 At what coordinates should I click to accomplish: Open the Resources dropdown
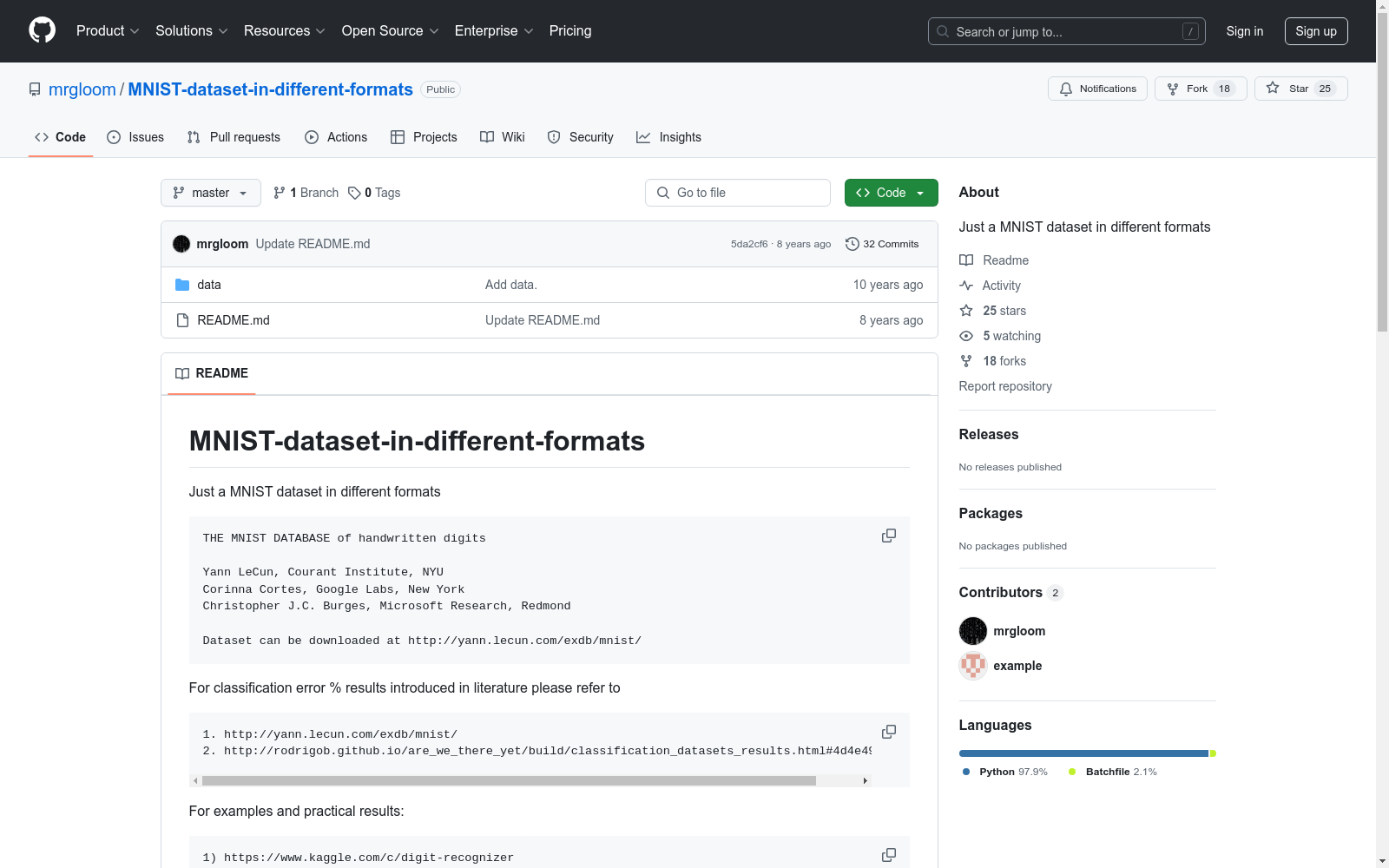pos(285,31)
